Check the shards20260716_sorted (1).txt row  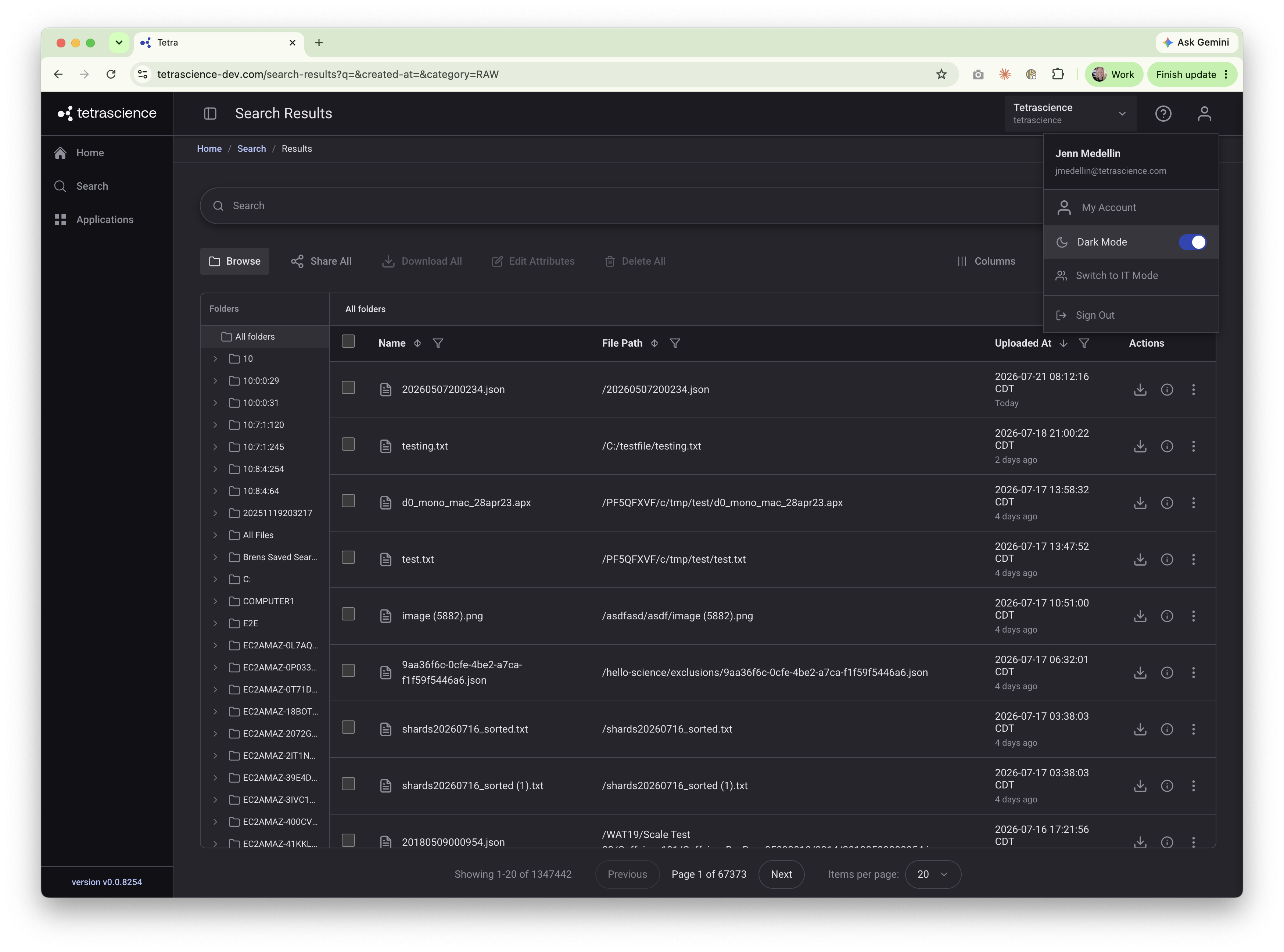point(348,783)
